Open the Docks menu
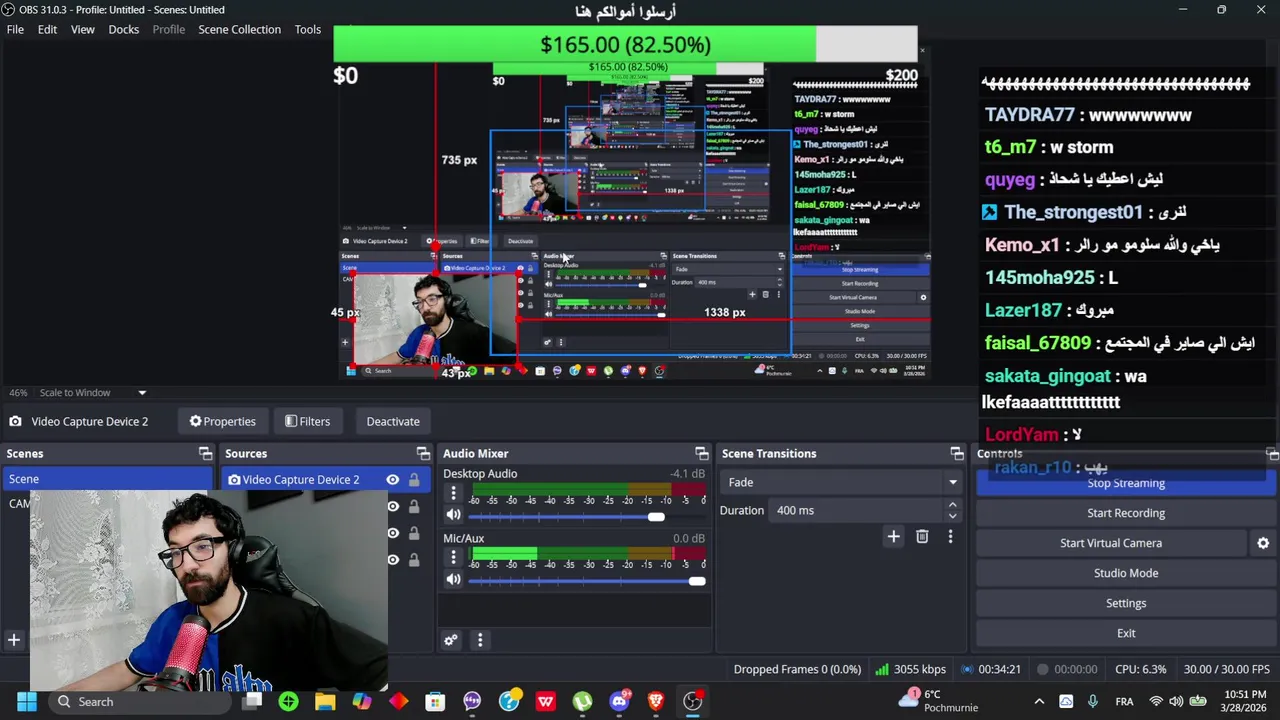The image size is (1280, 720). (124, 29)
